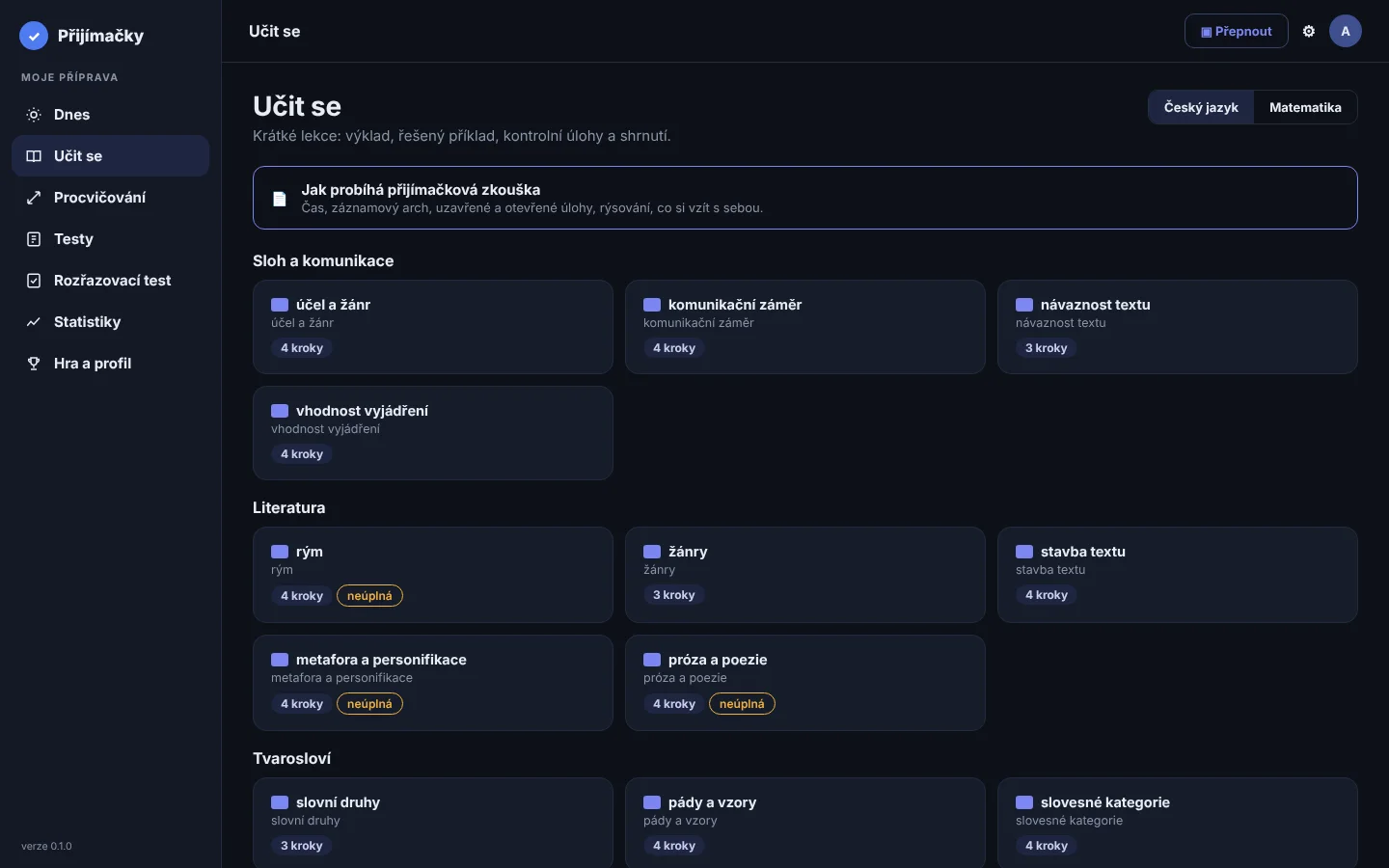Click the folder icon on návaznost textu card
Image resolution: width=1389 pixels, height=868 pixels.
(x=1024, y=305)
